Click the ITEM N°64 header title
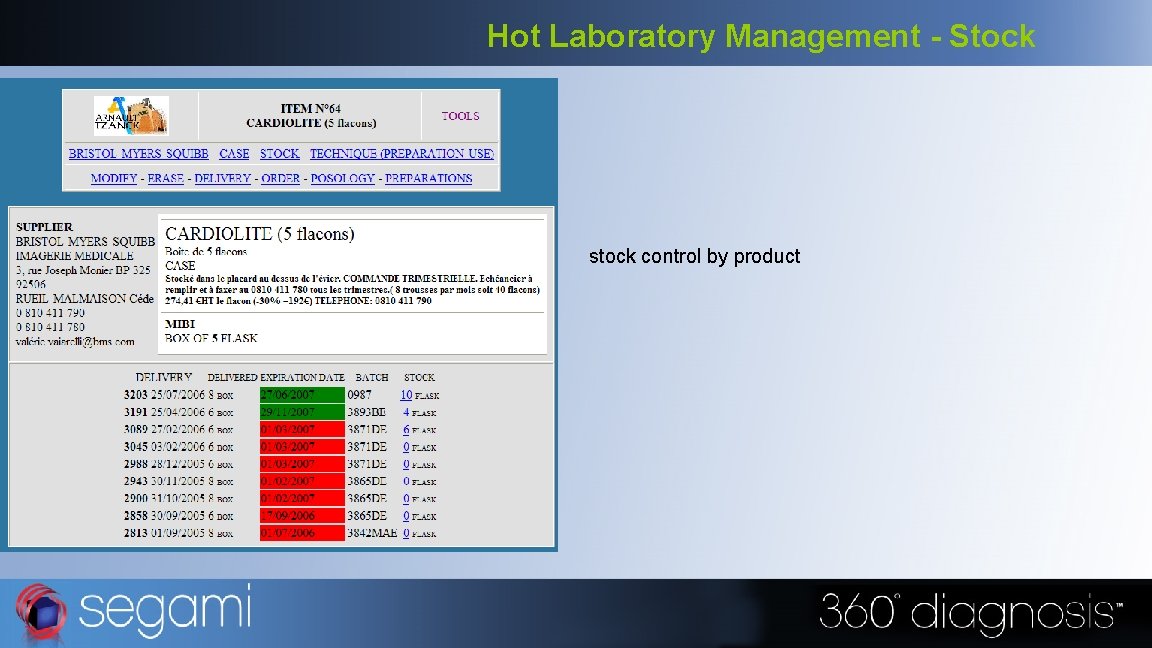The width and height of the screenshot is (1152, 648). [311, 109]
